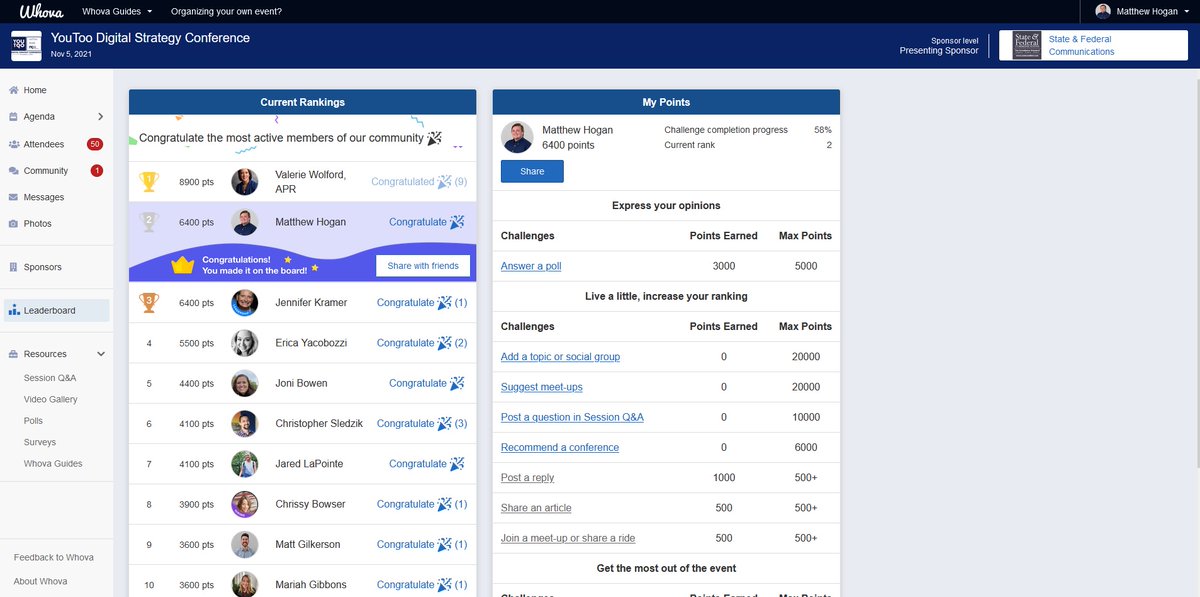Open the Whova Guides dropdown in top bar
The image size is (1200, 597).
tap(117, 11)
